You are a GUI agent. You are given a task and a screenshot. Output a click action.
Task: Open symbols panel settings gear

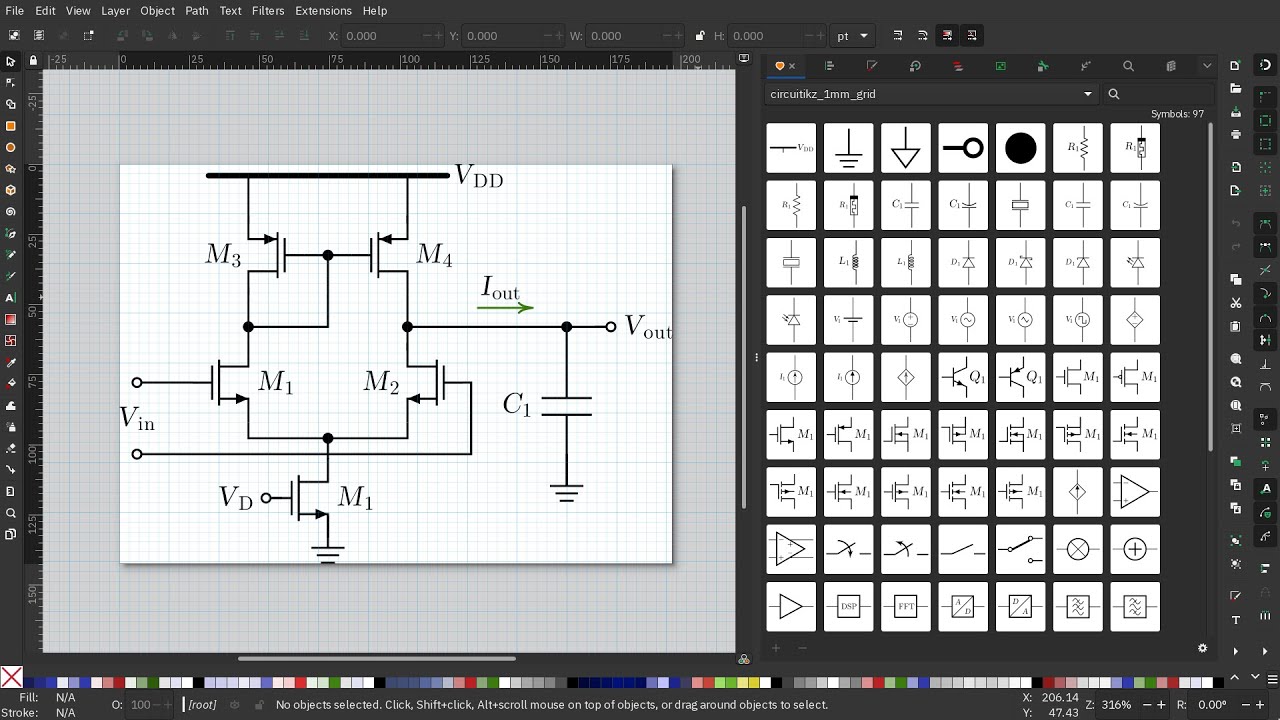coord(1202,648)
